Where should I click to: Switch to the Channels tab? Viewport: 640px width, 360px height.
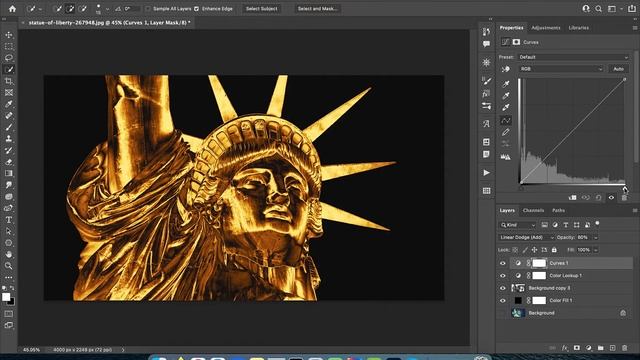(533, 211)
